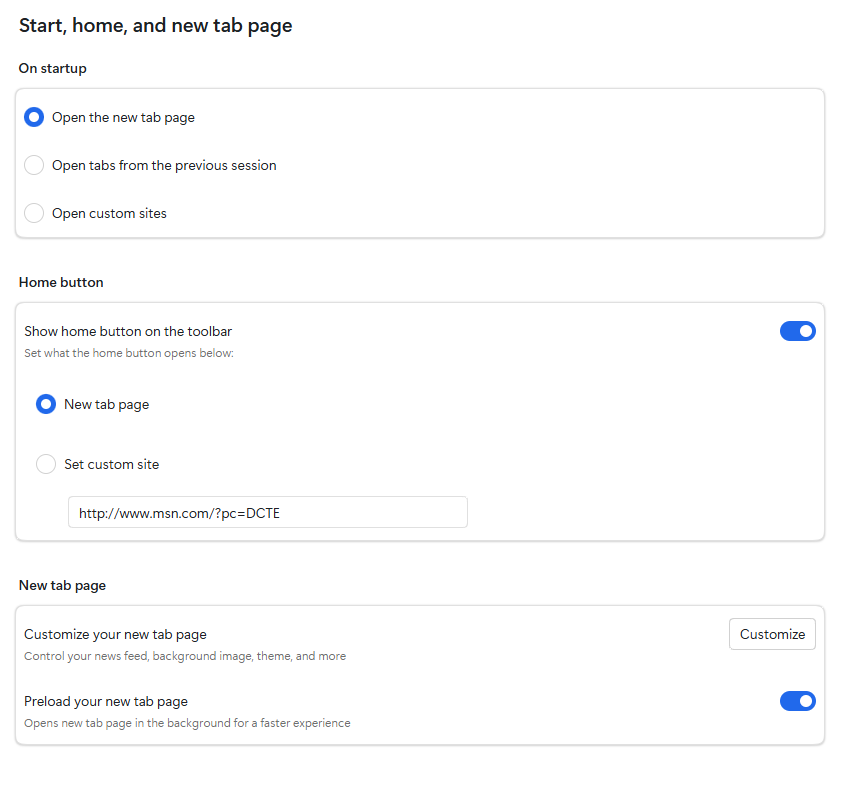Viewport: 864px width, 795px height.
Task: Select 'Open tabs from the previous session' radio button
Action: (x=34, y=165)
